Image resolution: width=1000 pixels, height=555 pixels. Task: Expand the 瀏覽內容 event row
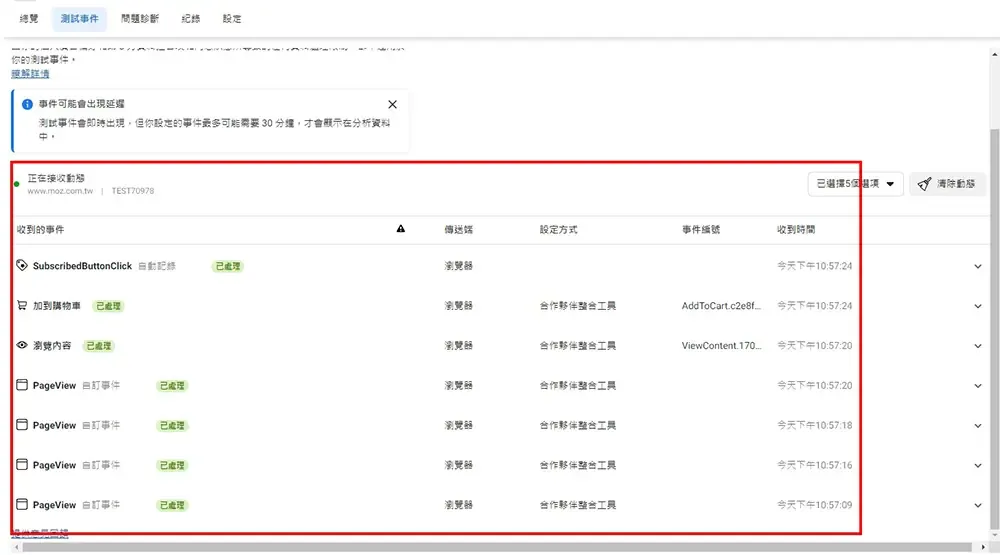coord(978,346)
